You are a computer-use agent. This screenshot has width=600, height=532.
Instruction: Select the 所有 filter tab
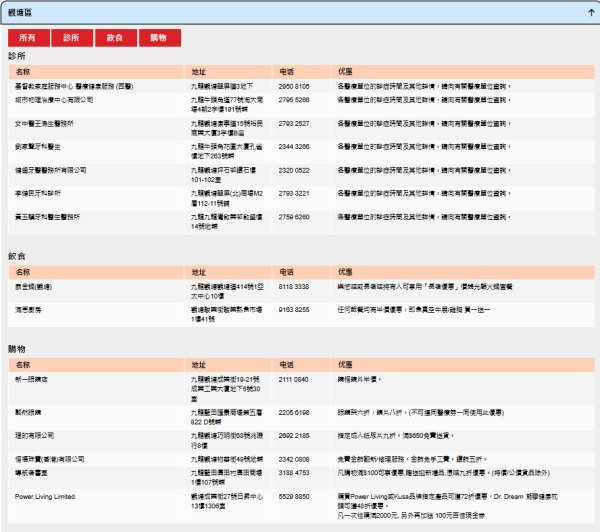tap(29, 38)
